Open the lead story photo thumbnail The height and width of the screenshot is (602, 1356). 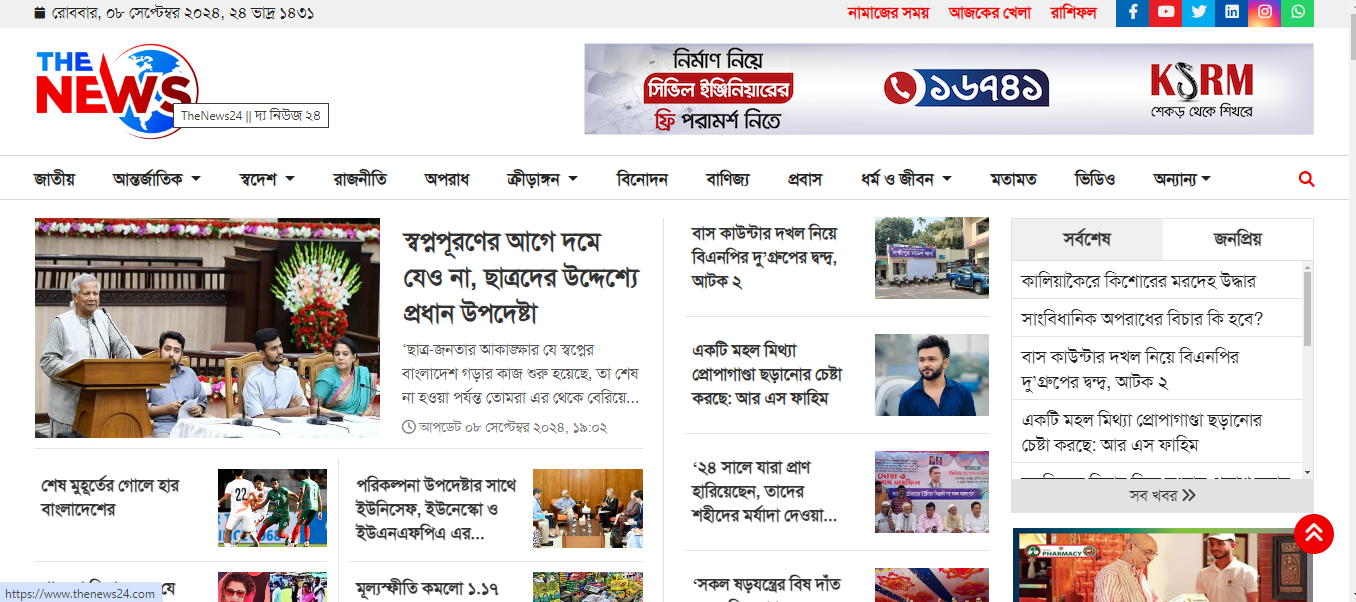coord(207,328)
